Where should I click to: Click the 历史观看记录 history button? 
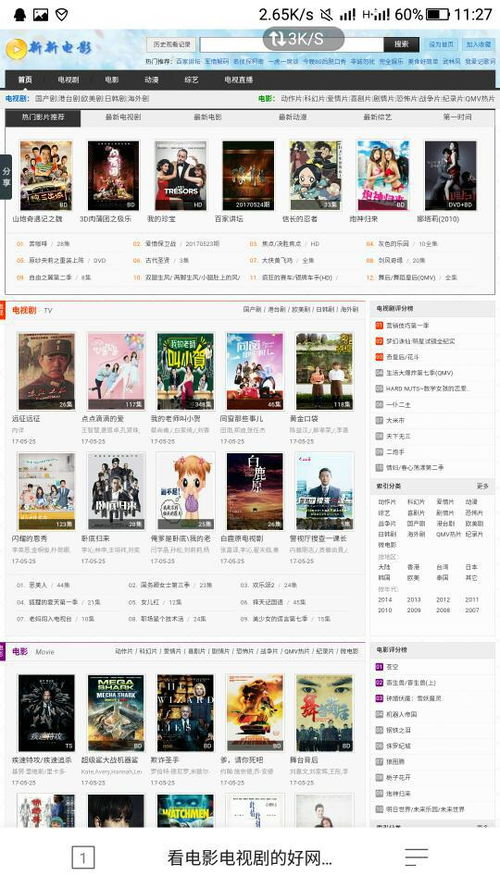point(171,44)
